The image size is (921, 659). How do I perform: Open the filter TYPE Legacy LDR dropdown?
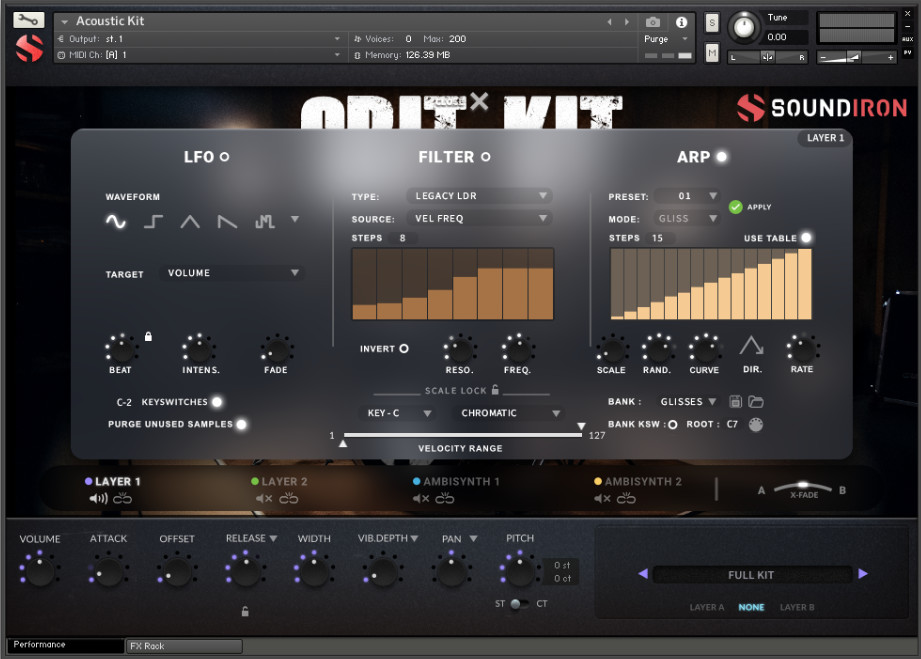pos(479,196)
